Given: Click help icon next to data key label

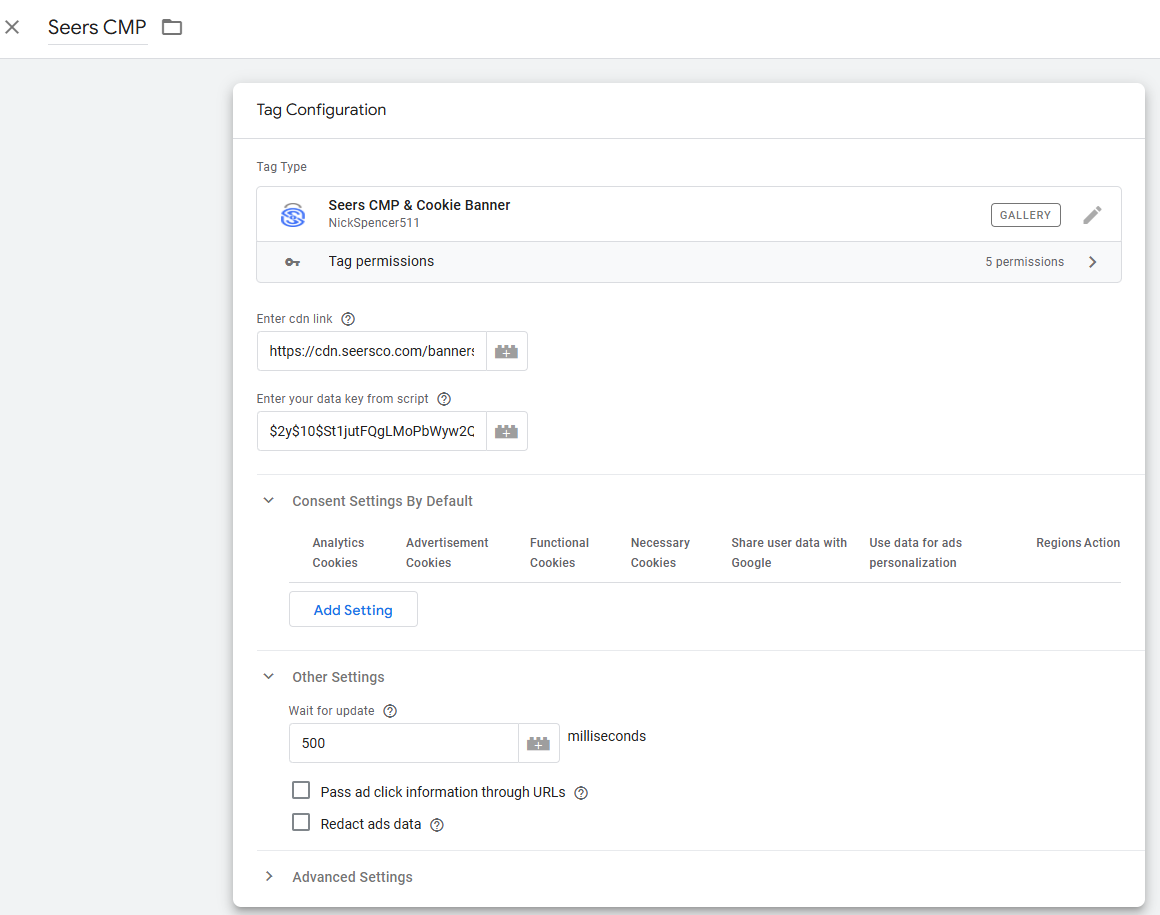Looking at the screenshot, I should tap(444, 399).
